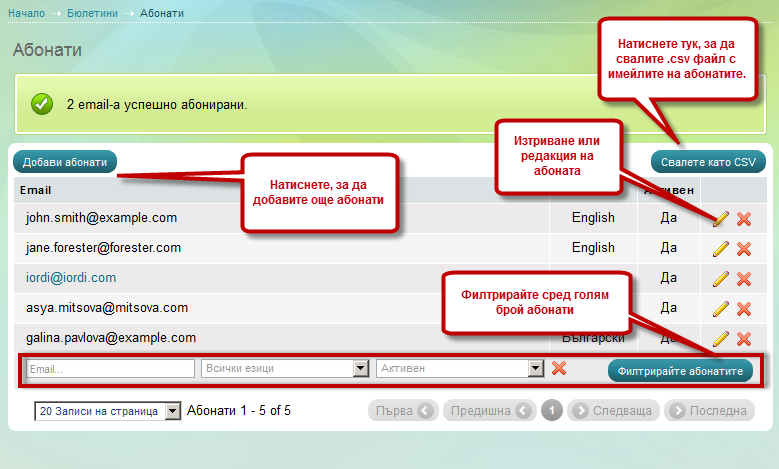
Task: Delete galina.pavlova@example.com with red X icon
Action: click(x=744, y=339)
